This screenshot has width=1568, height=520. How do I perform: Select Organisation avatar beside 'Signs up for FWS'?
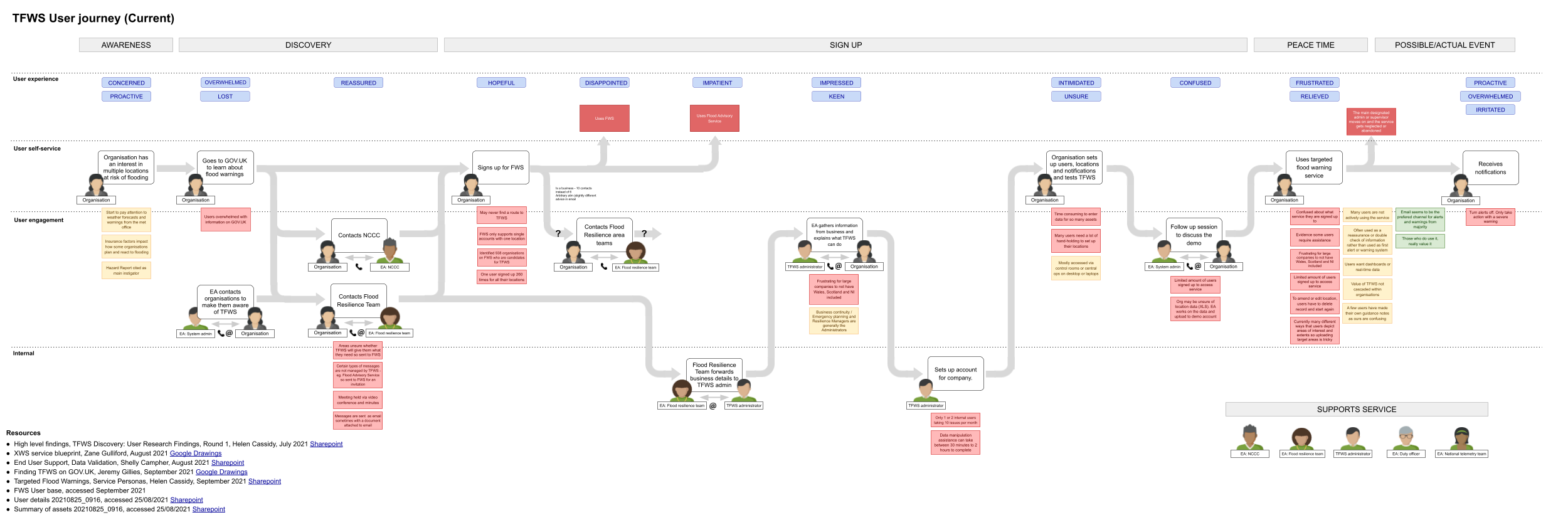[471, 185]
